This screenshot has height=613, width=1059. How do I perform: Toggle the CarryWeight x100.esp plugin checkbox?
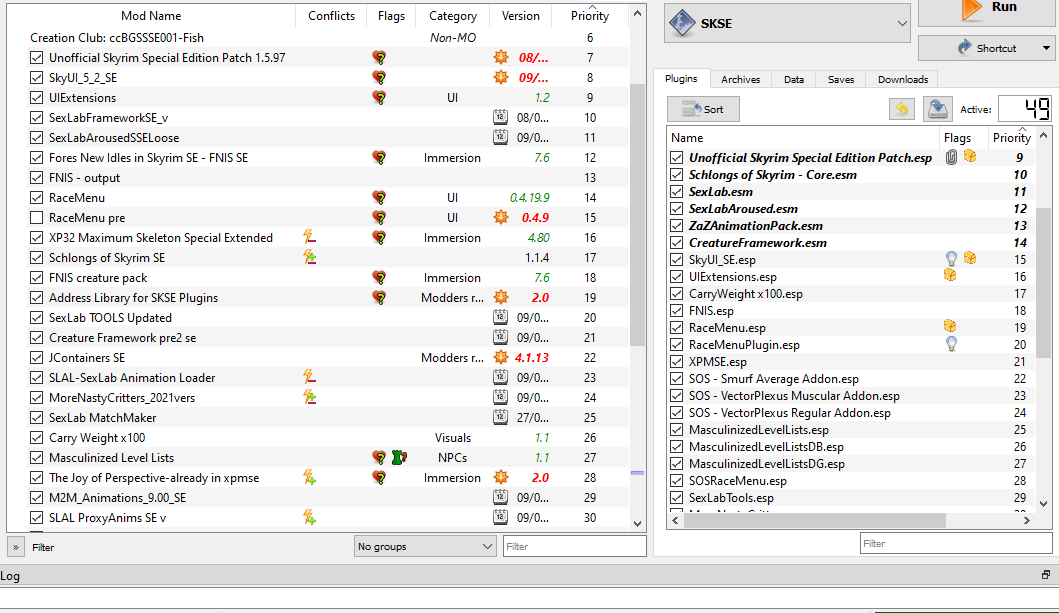677,294
